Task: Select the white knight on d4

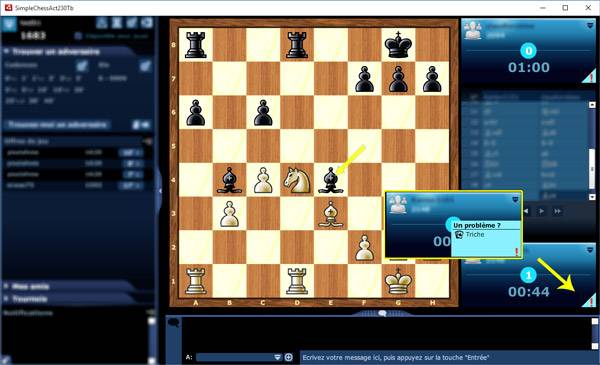Action: point(297,180)
